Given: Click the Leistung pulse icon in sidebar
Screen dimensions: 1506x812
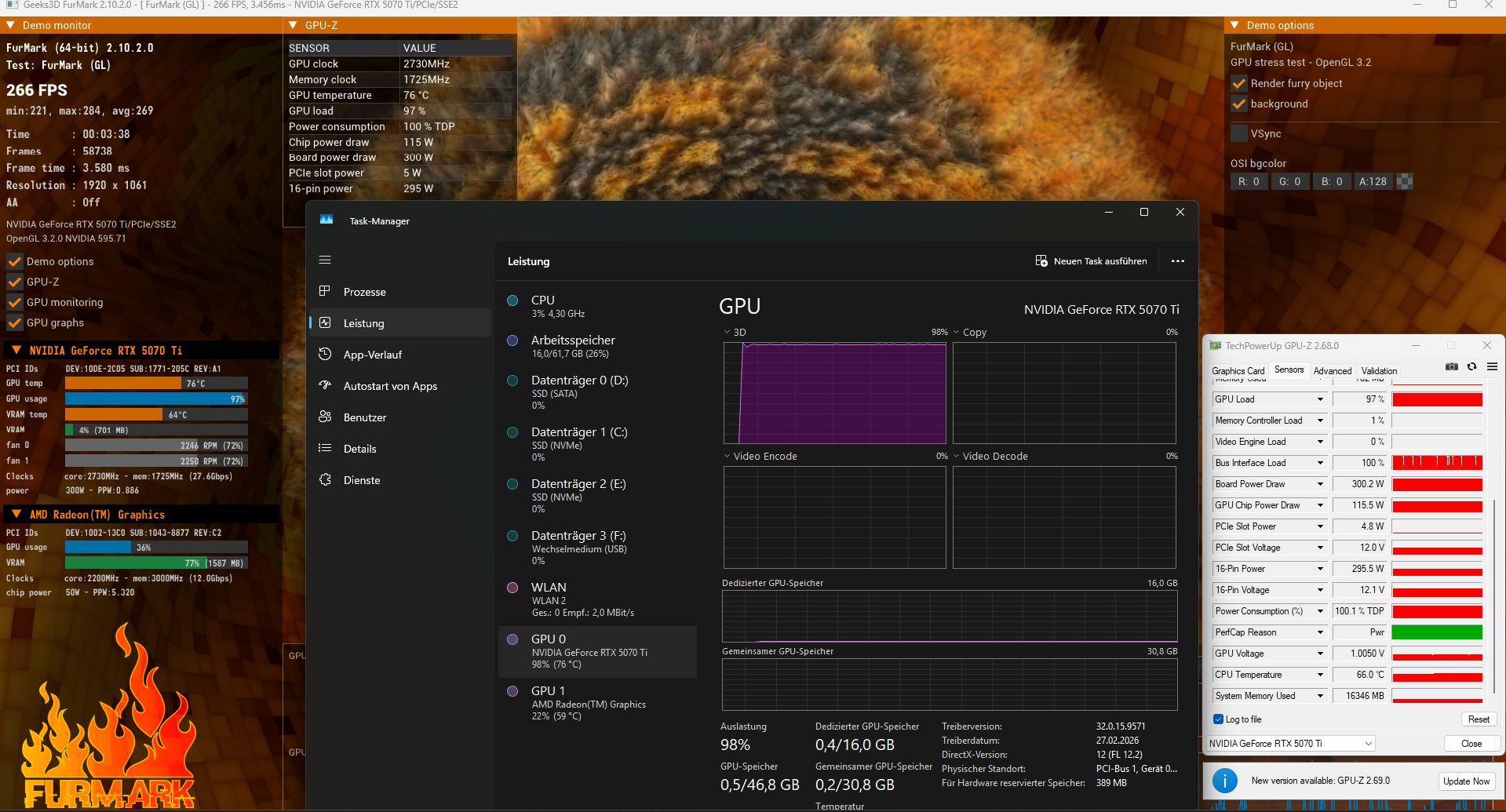Looking at the screenshot, I should tap(325, 322).
